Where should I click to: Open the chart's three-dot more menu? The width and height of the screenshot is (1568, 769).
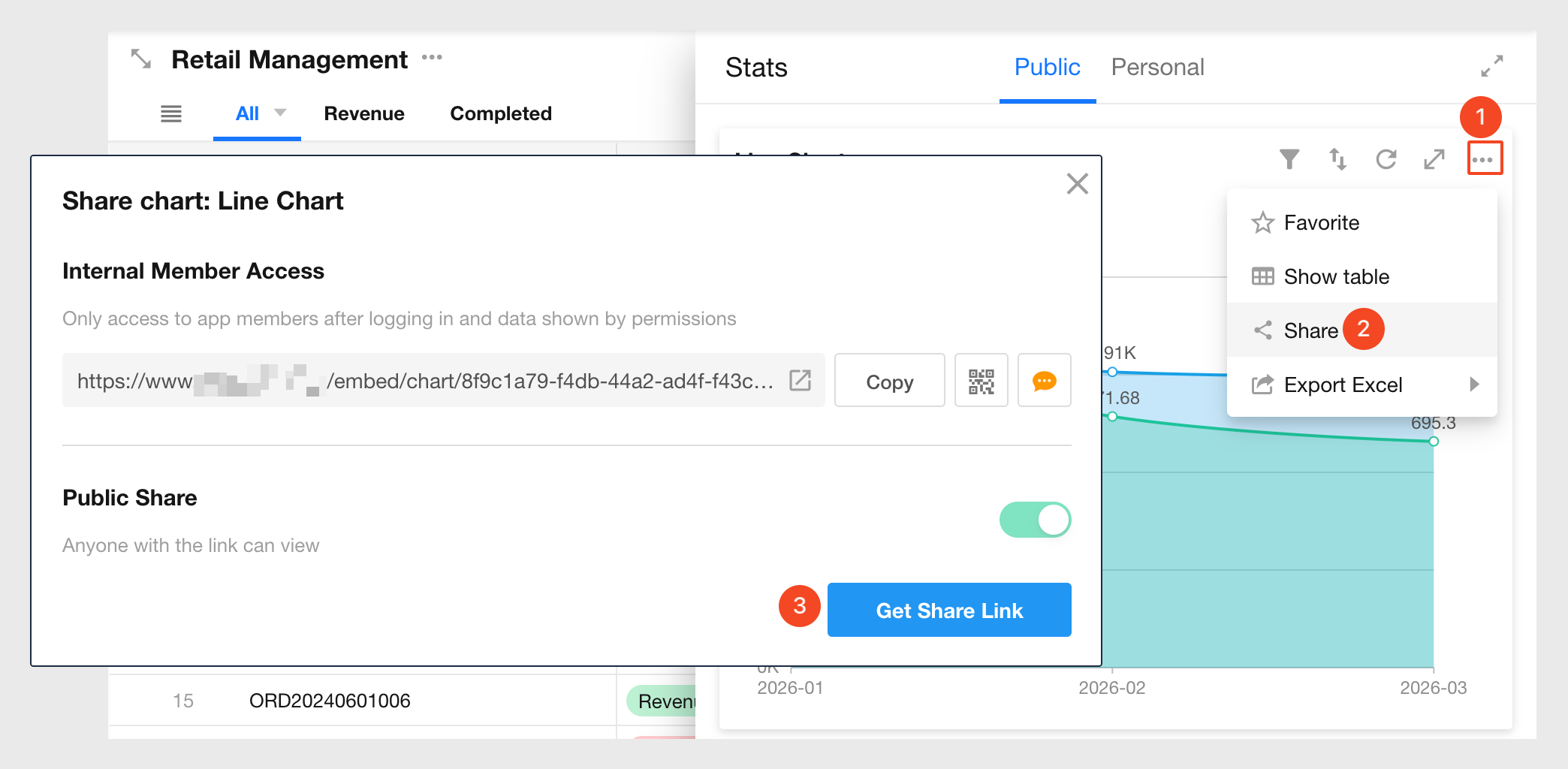tap(1484, 159)
